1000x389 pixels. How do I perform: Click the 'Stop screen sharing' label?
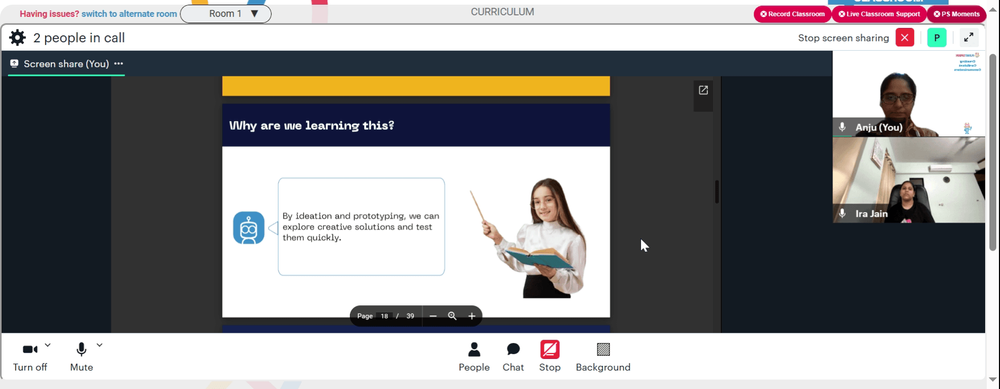point(843,38)
